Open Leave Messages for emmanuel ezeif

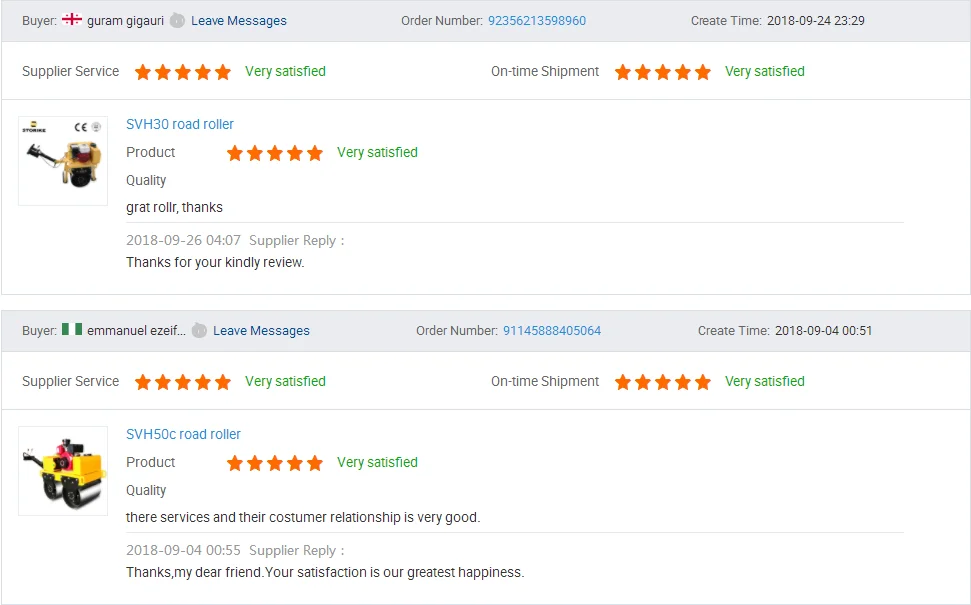(261, 331)
